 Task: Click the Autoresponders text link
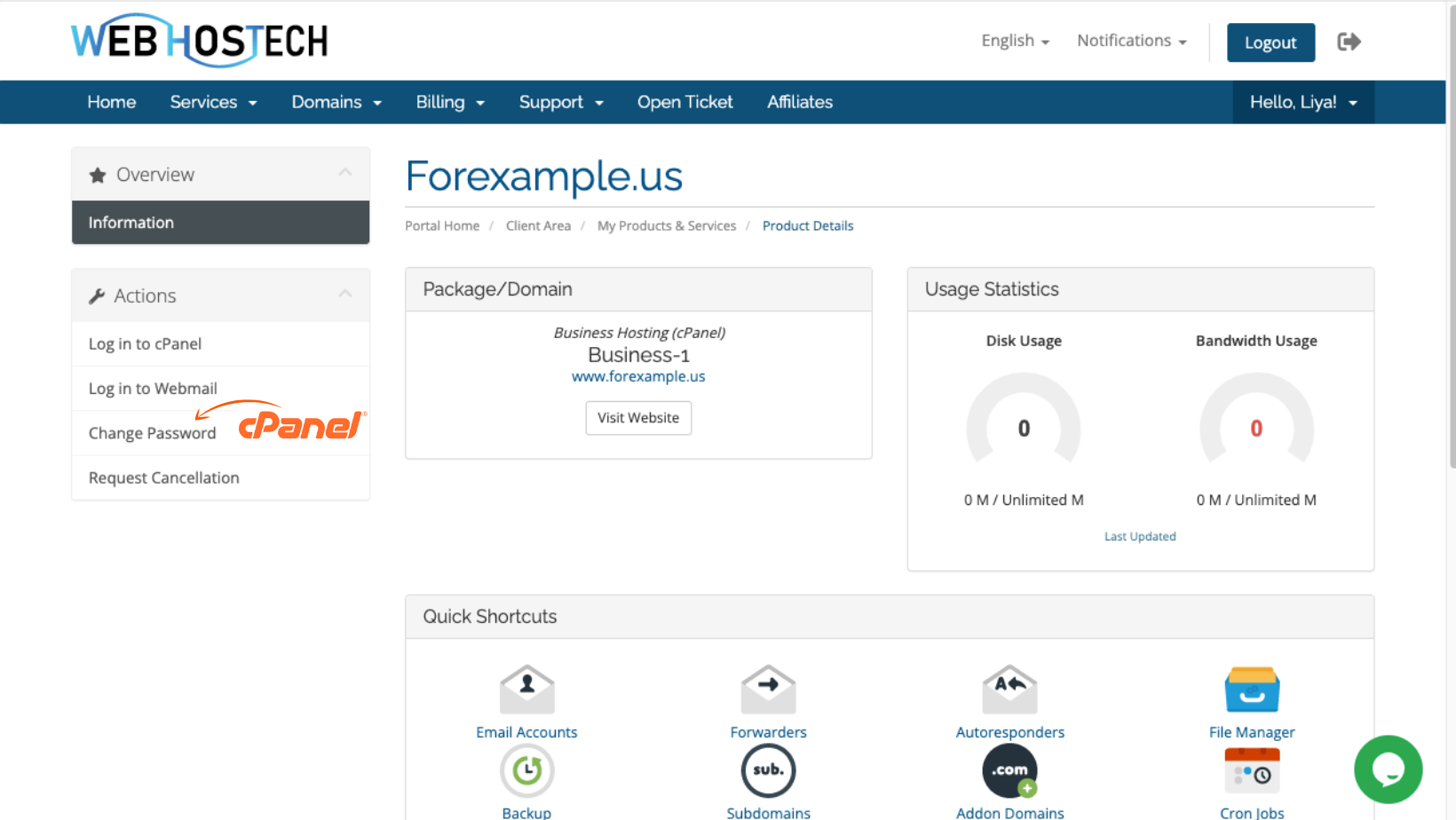point(1009,732)
